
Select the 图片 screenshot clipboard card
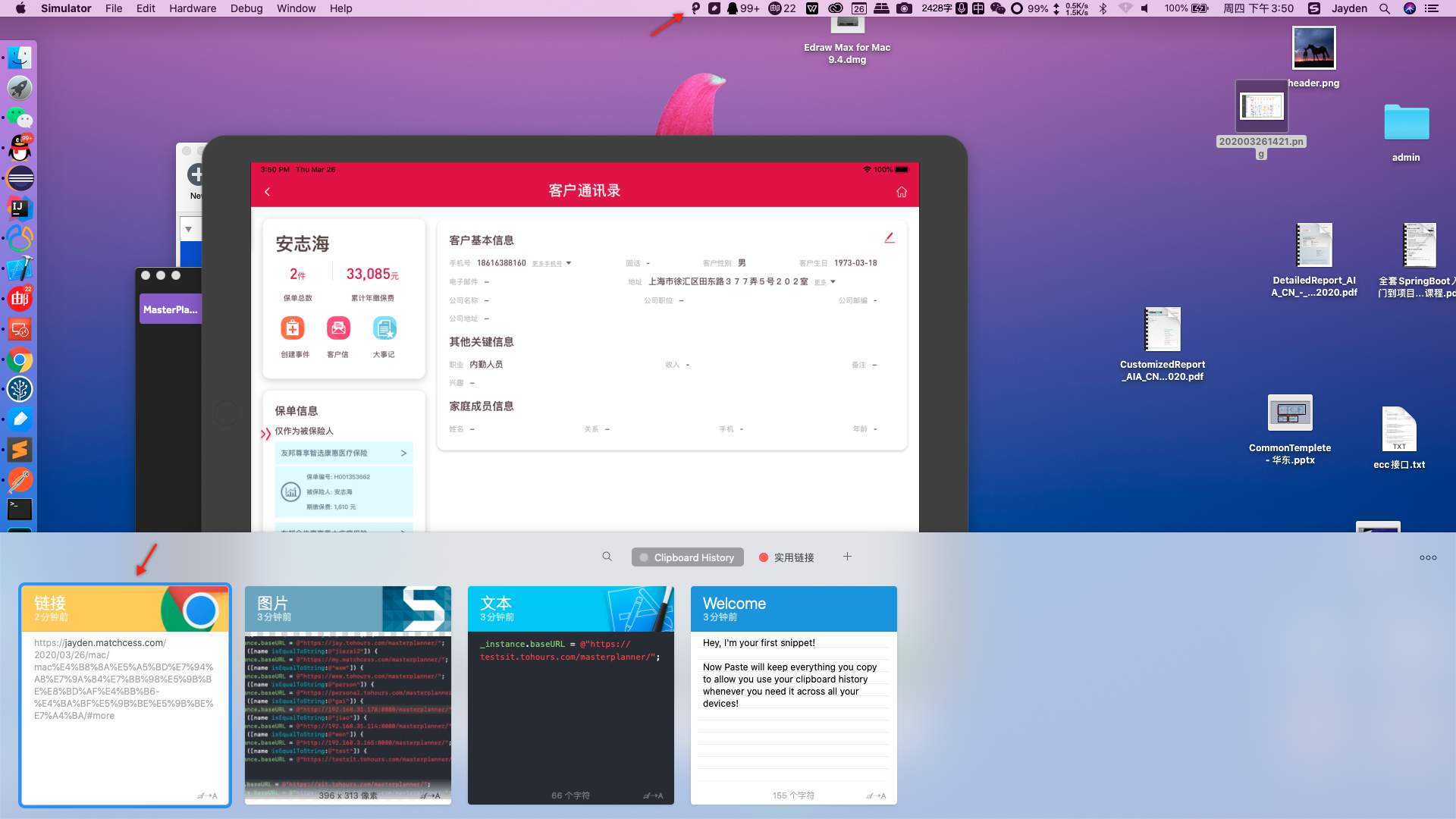pyautogui.click(x=347, y=695)
